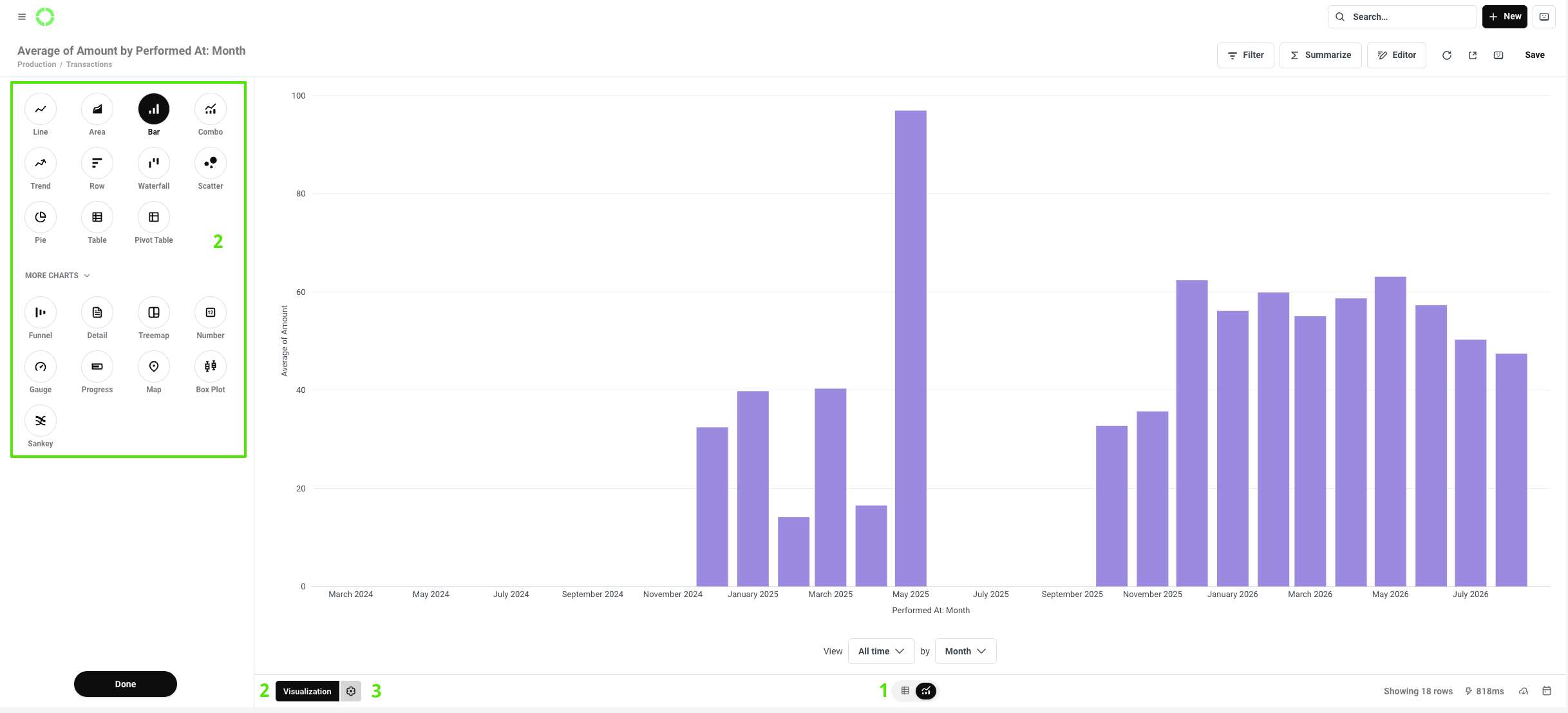Switch to chart view toggle
The width and height of the screenshot is (1568, 713).
click(x=926, y=691)
